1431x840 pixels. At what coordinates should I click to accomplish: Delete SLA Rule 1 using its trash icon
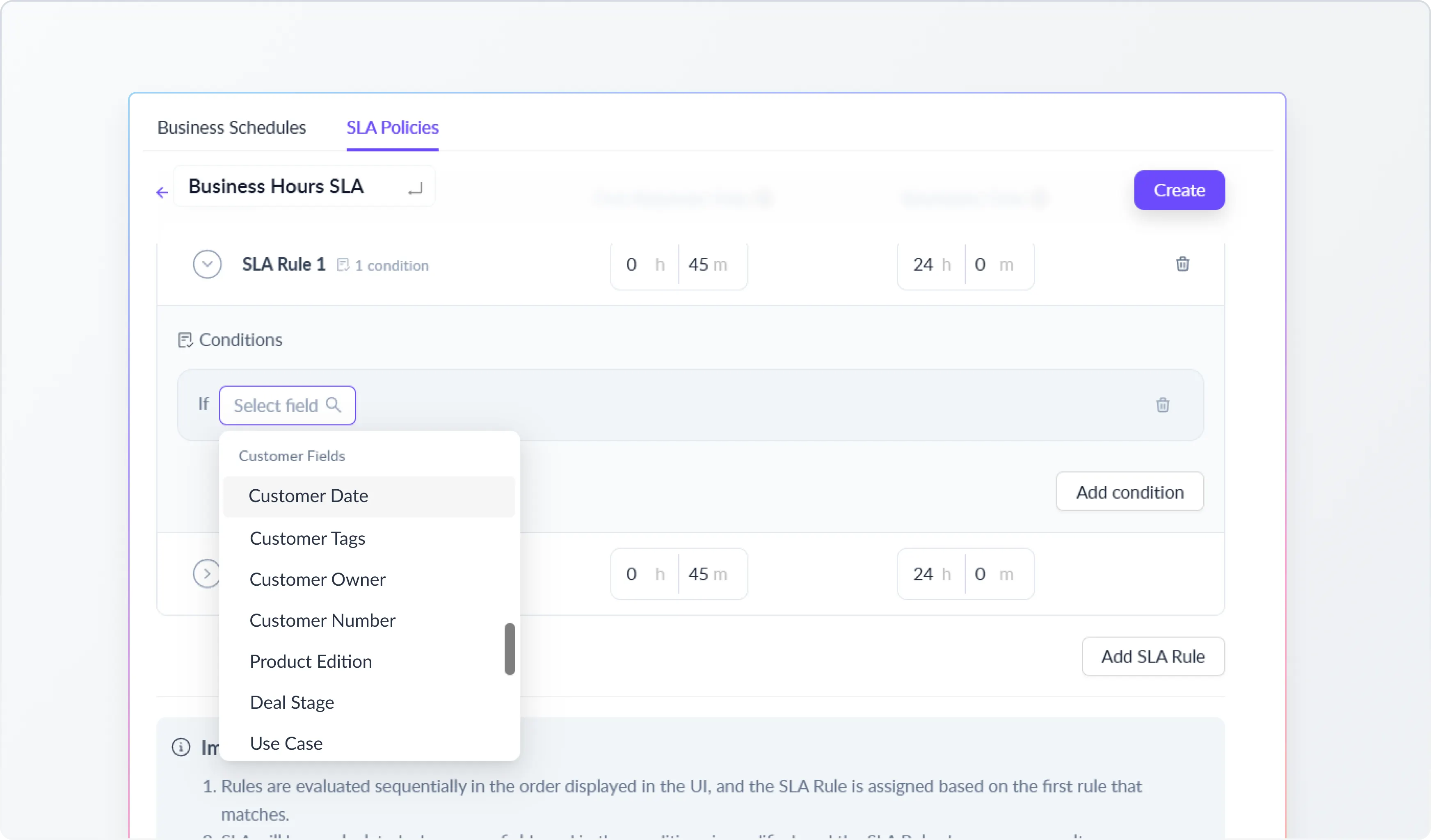(1183, 263)
